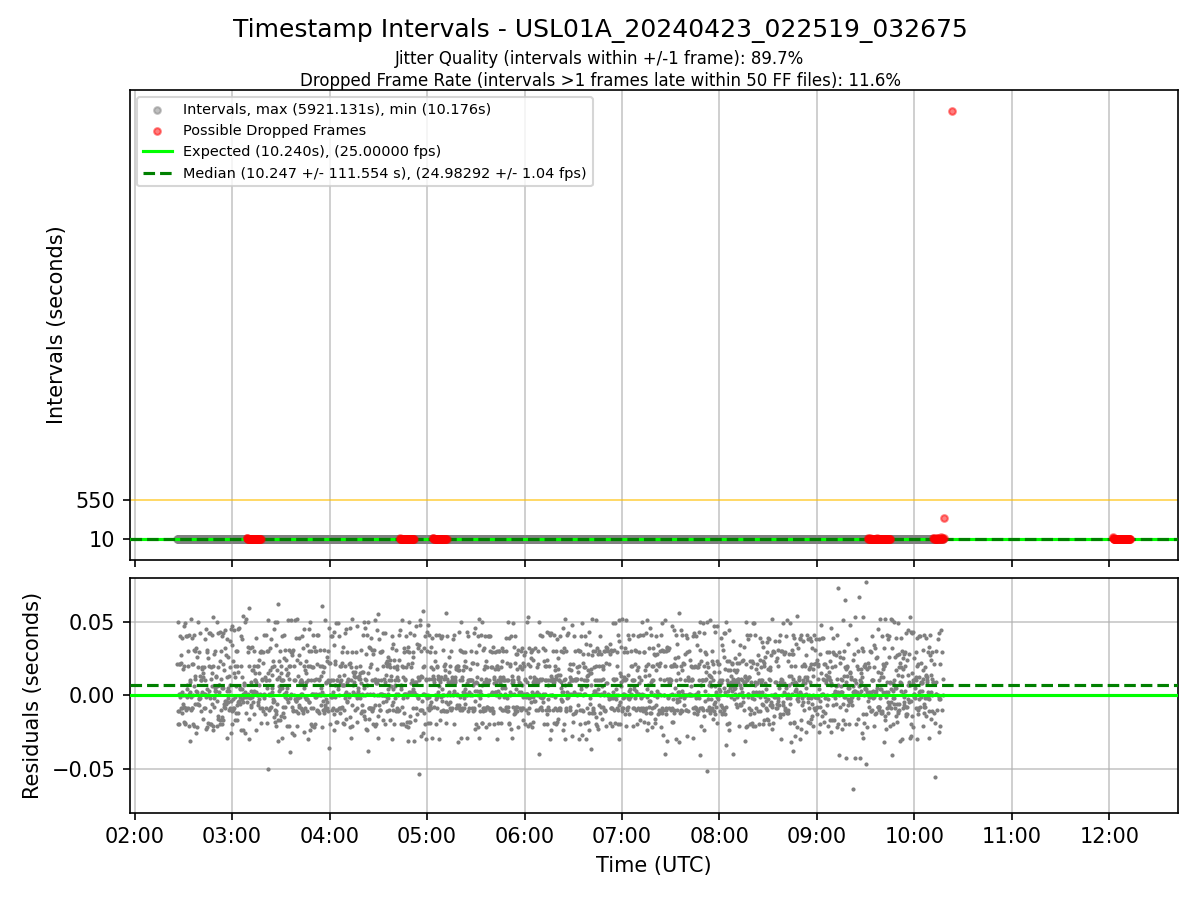Click the red dropped-frame cluster just after 03:00
The width and height of the screenshot is (1200, 900).
point(254,539)
